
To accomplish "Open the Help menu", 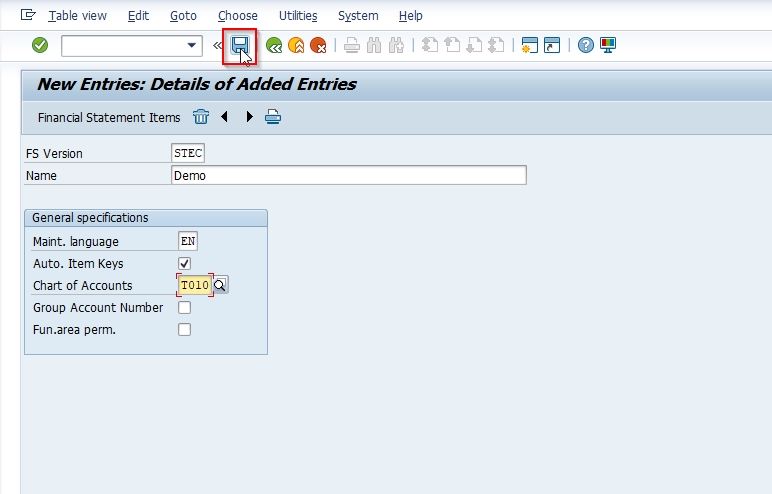I will (x=411, y=16).
